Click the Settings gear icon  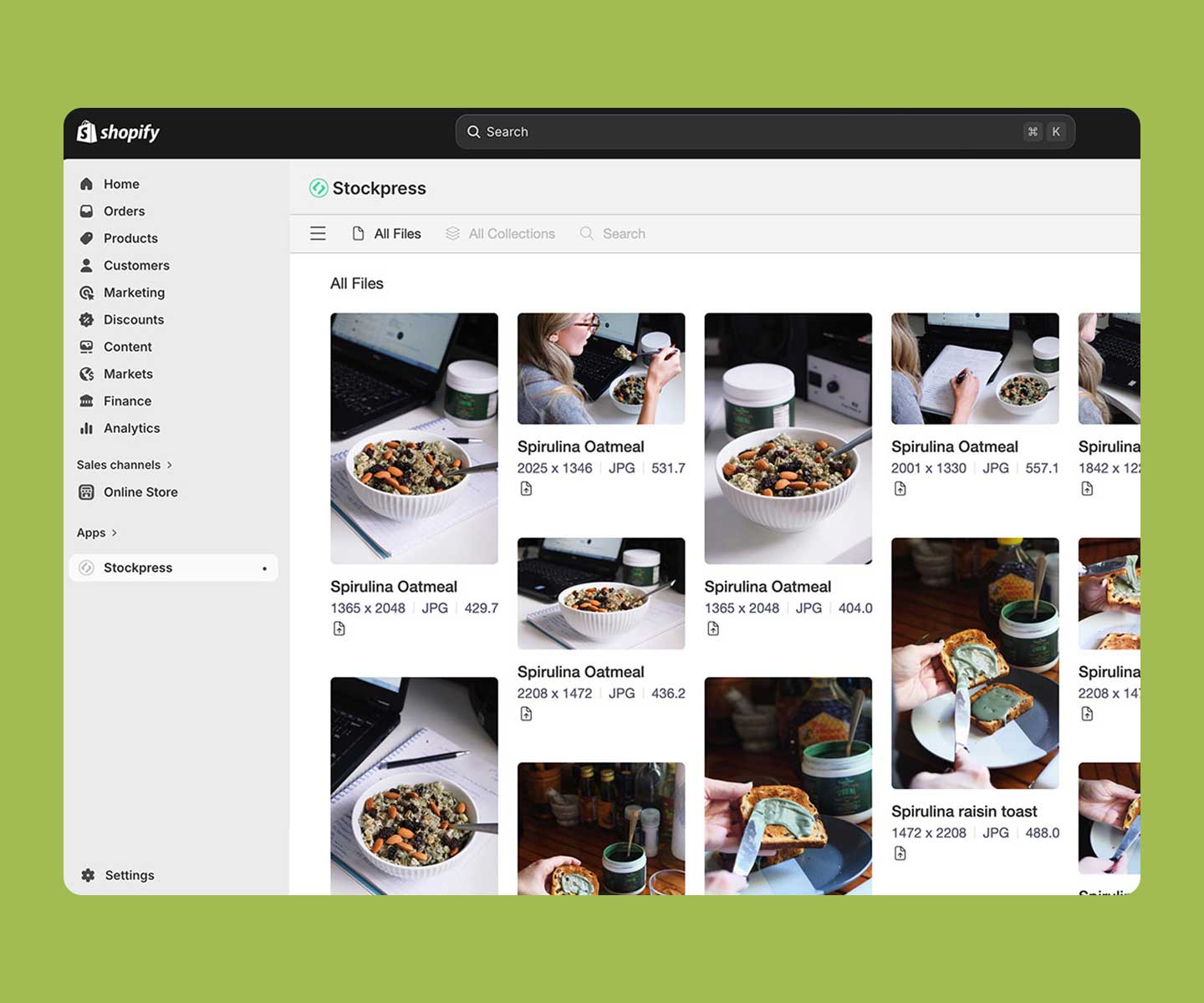point(88,875)
